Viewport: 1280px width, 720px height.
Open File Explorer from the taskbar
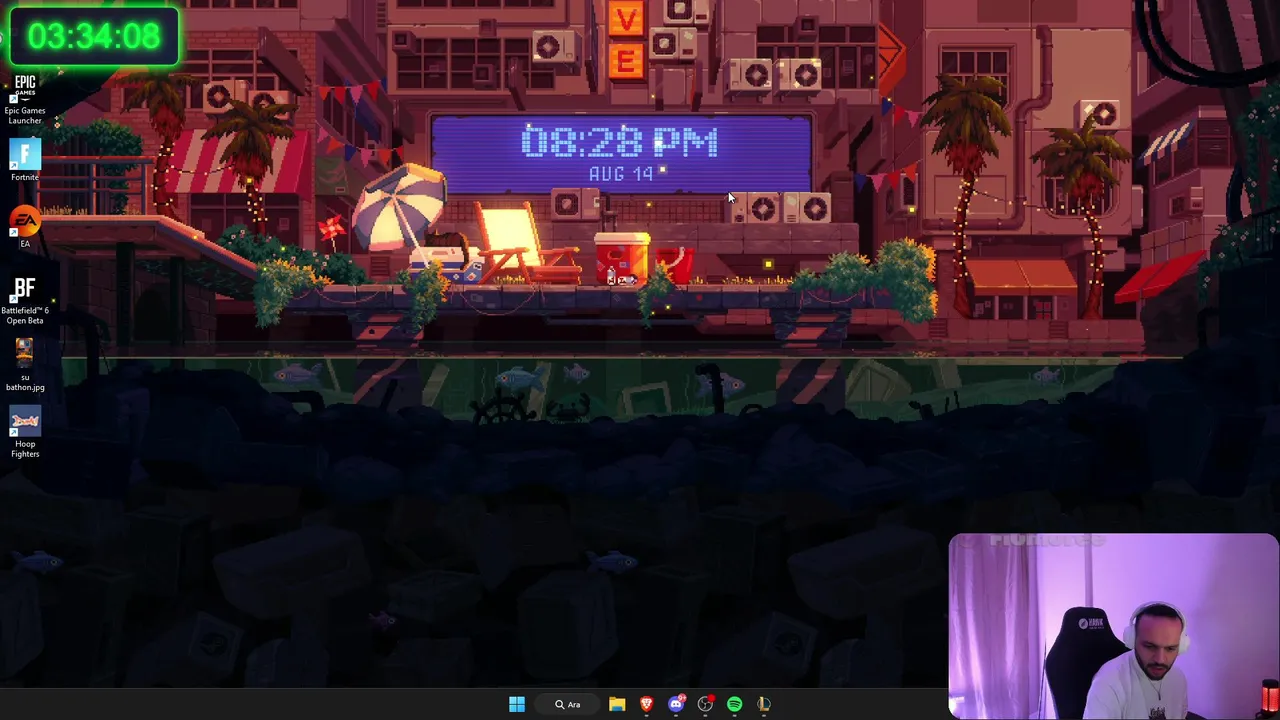coord(617,704)
